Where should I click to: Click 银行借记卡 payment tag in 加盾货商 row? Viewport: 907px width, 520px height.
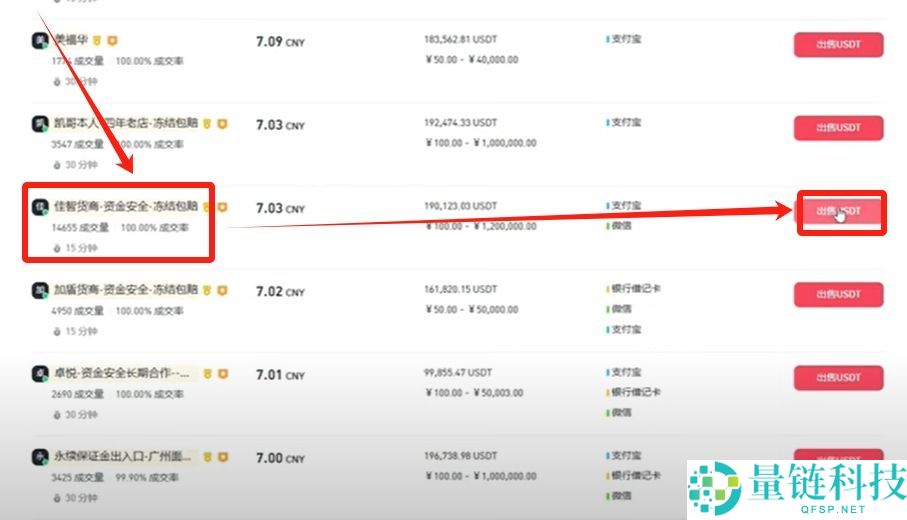pyautogui.click(x=635, y=289)
